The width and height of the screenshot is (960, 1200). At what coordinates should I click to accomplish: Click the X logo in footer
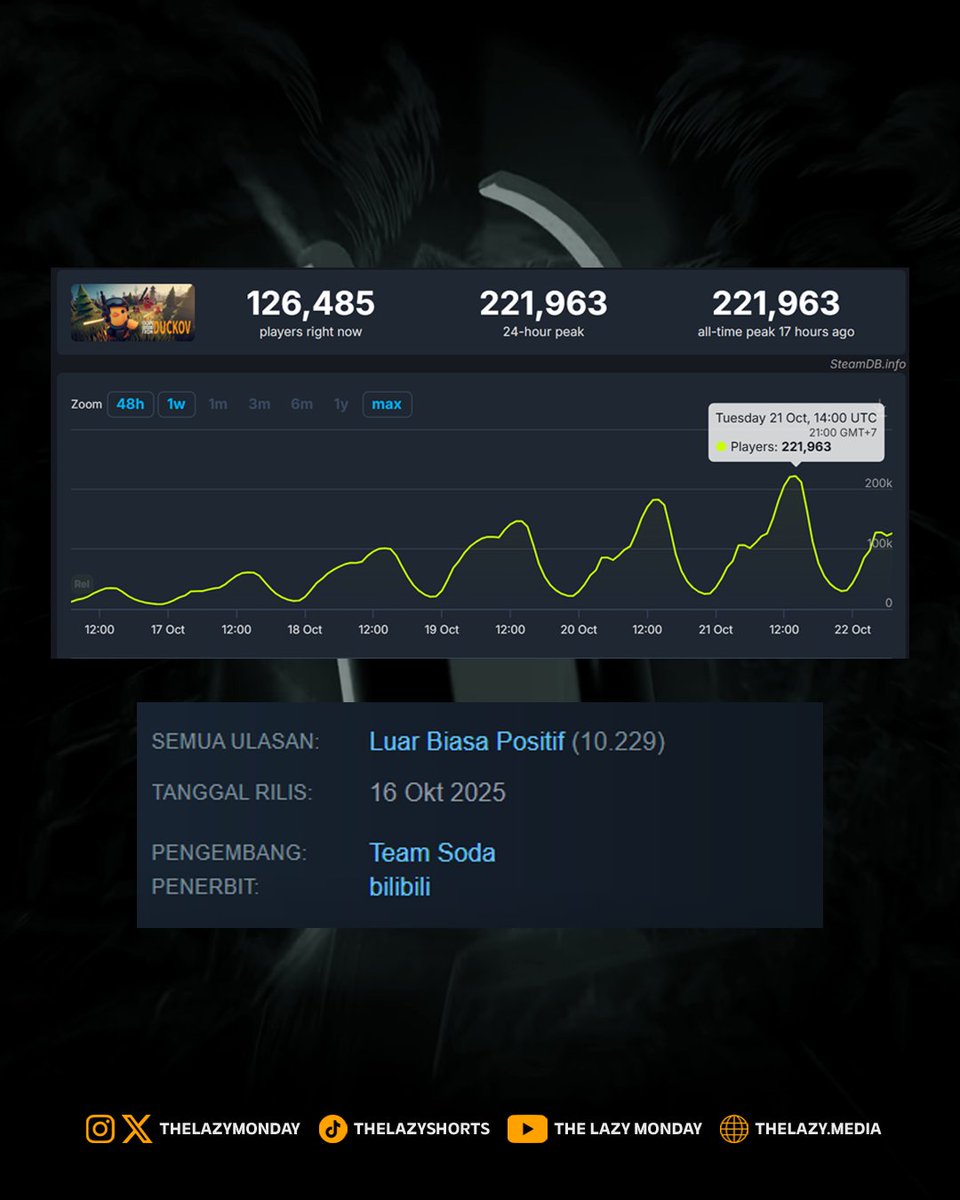[137, 1129]
